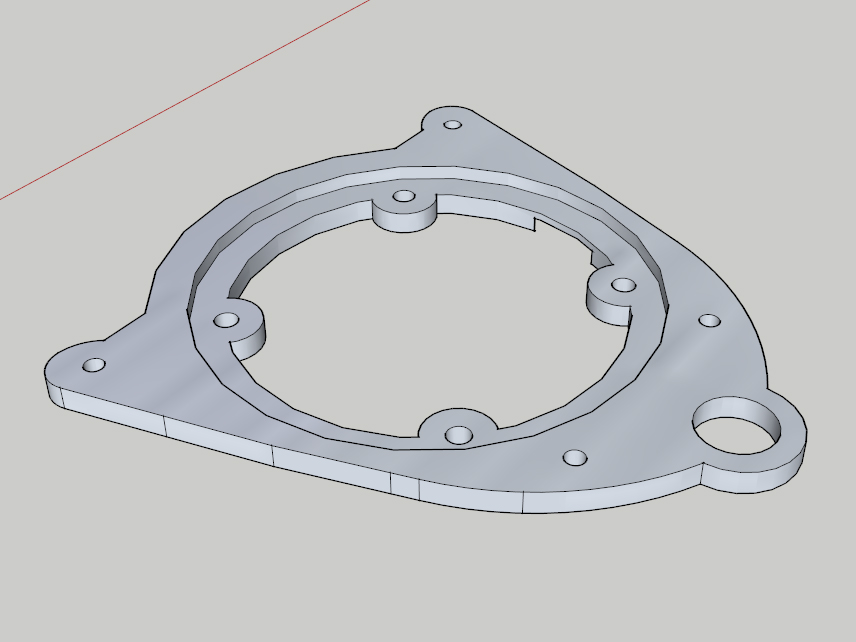Click the large round hole in the corner lug
The width and height of the screenshot is (856, 642).
(736, 426)
